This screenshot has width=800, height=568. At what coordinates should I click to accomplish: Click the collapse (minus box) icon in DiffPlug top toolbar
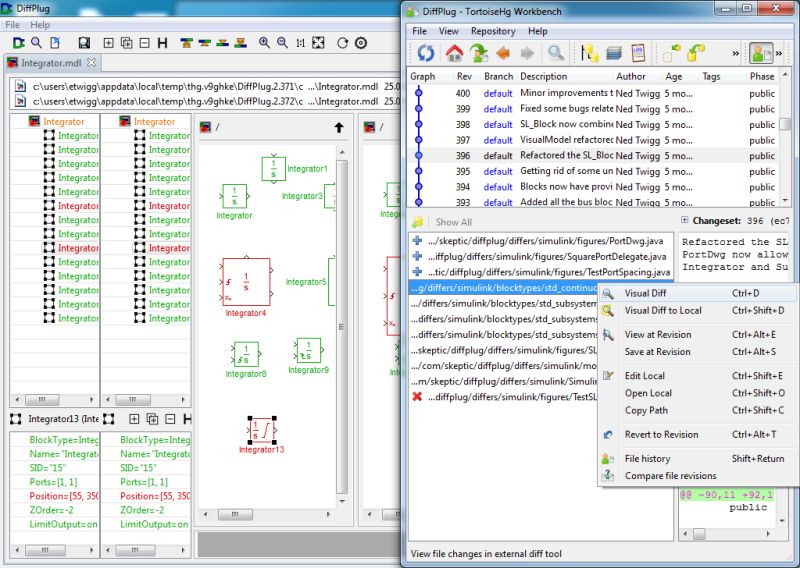144,43
